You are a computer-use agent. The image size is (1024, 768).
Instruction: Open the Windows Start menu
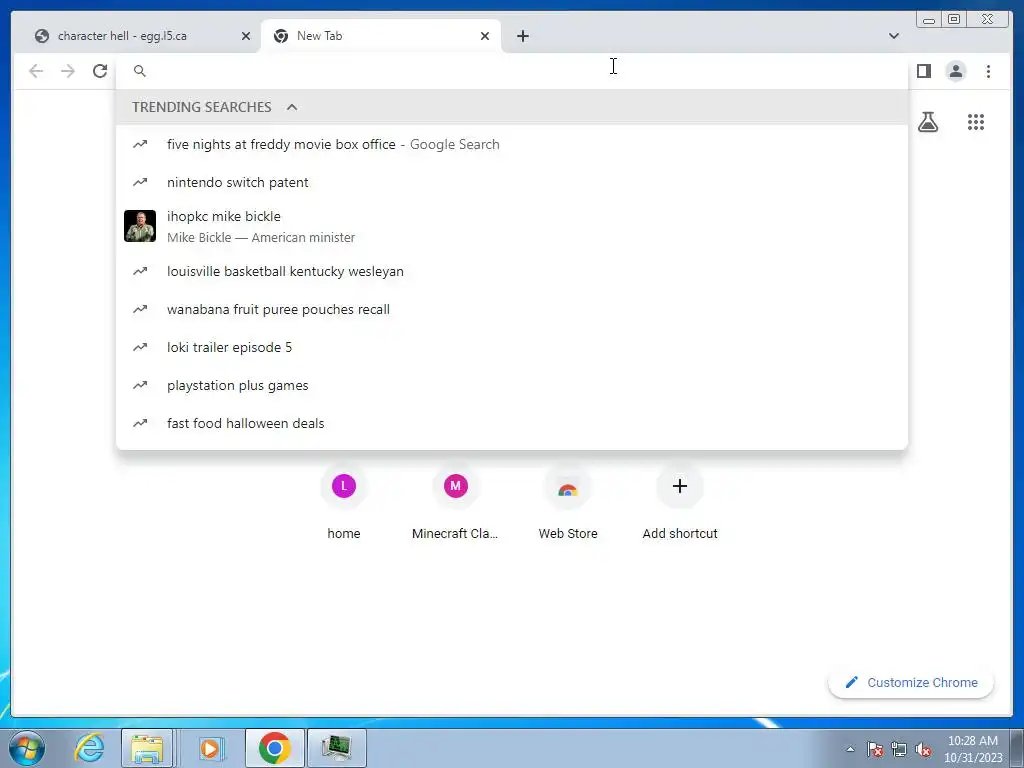click(x=27, y=748)
